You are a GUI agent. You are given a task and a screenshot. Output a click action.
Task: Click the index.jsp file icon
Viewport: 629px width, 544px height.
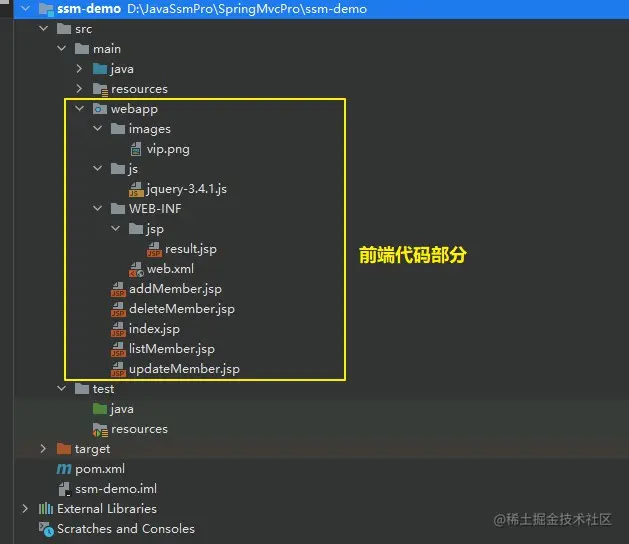pos(118,329)
